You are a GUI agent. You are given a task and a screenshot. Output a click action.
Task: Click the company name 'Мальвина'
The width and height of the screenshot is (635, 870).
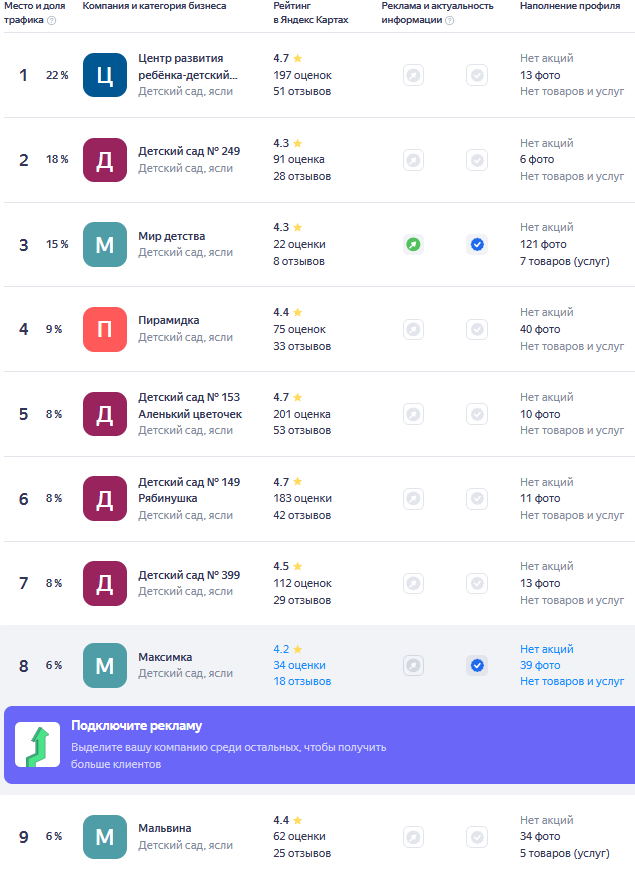coord(164,828)
